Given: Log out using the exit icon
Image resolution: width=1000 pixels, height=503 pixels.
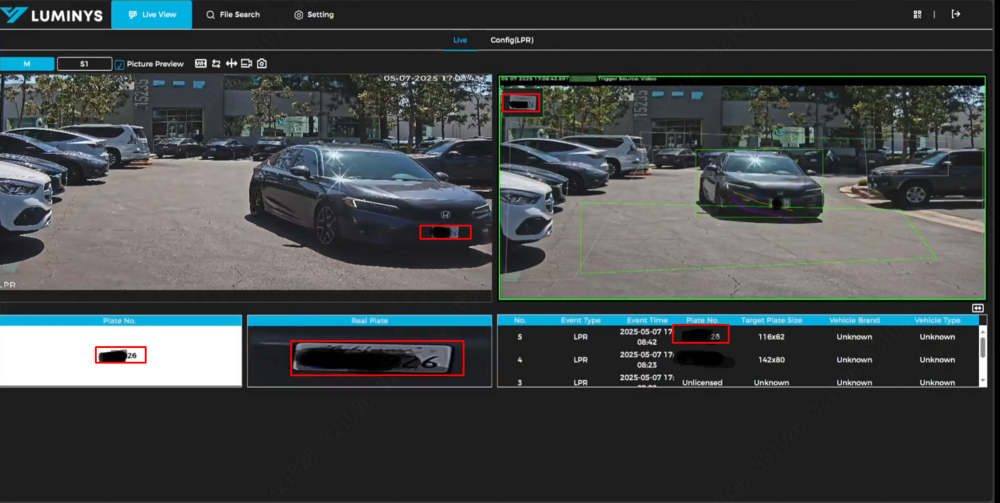Looking at the screenshot, I should tap(956, 14).
